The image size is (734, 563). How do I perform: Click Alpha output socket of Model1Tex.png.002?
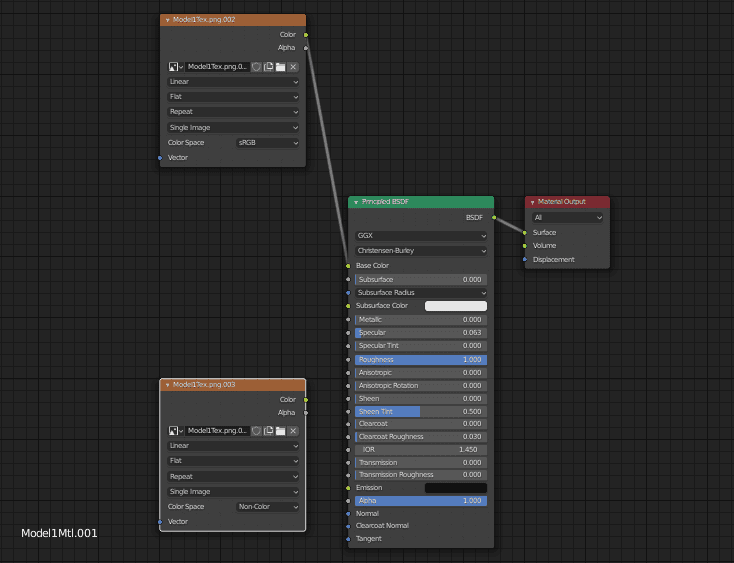click(x=306, y=48)
